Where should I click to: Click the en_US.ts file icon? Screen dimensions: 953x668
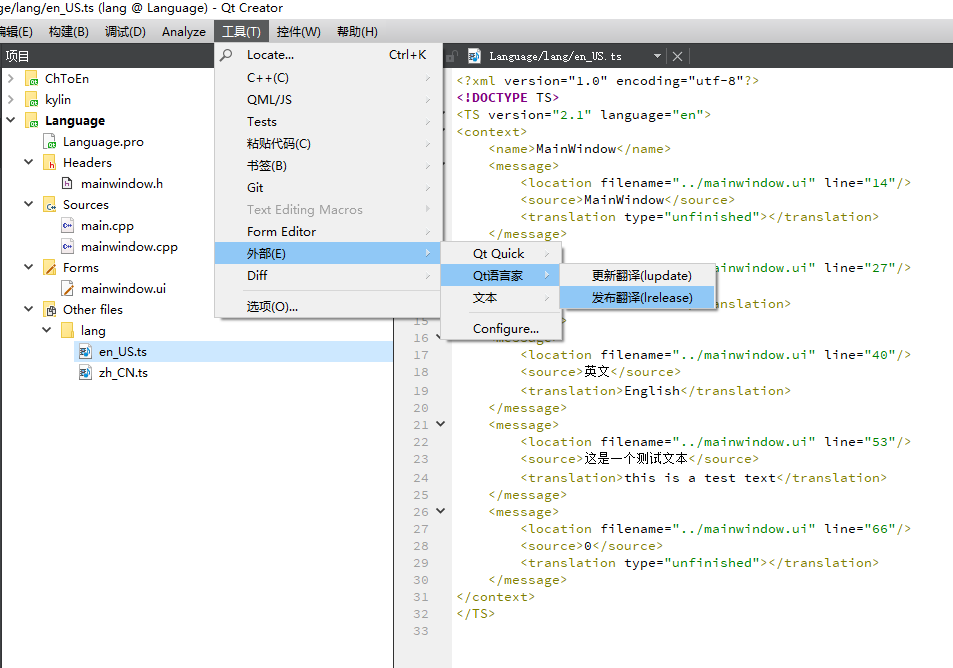tap(86, 352)
